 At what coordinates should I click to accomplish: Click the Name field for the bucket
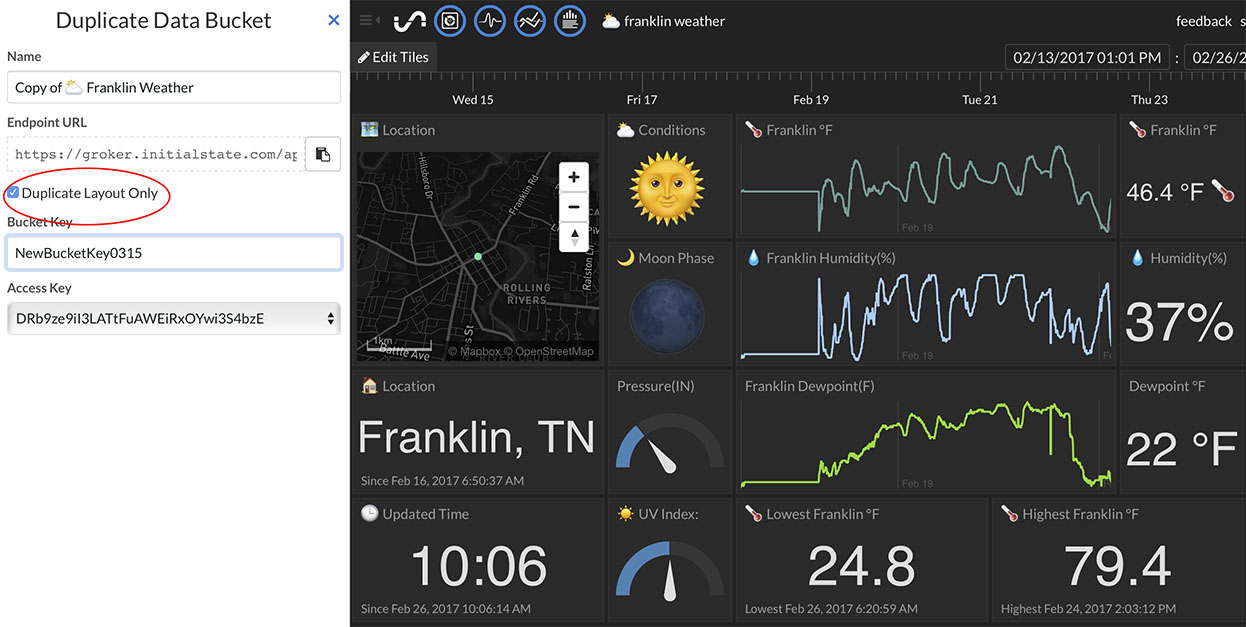coord(174,88)
